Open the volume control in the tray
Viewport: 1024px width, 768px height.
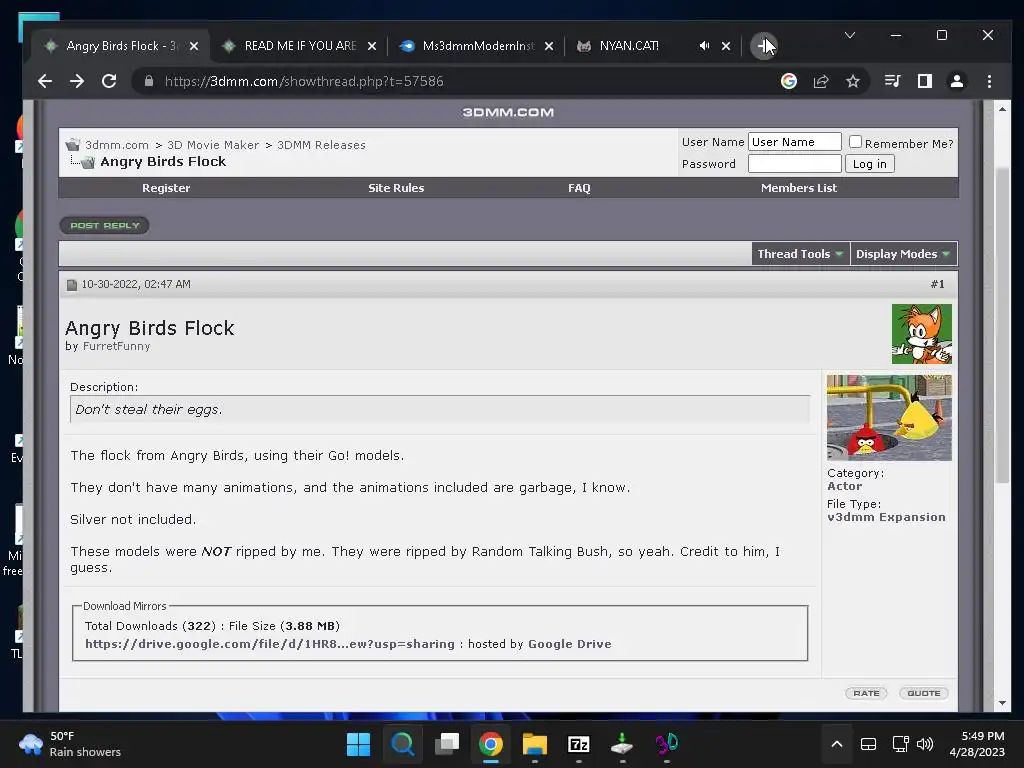coord(925,744)
